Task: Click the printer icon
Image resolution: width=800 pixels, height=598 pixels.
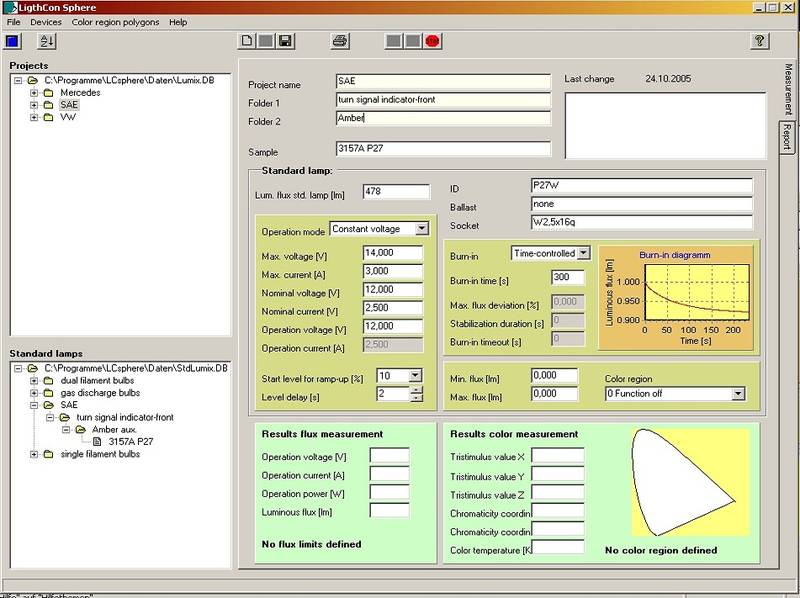Action: pyautogui.click(x=340, y=41)
